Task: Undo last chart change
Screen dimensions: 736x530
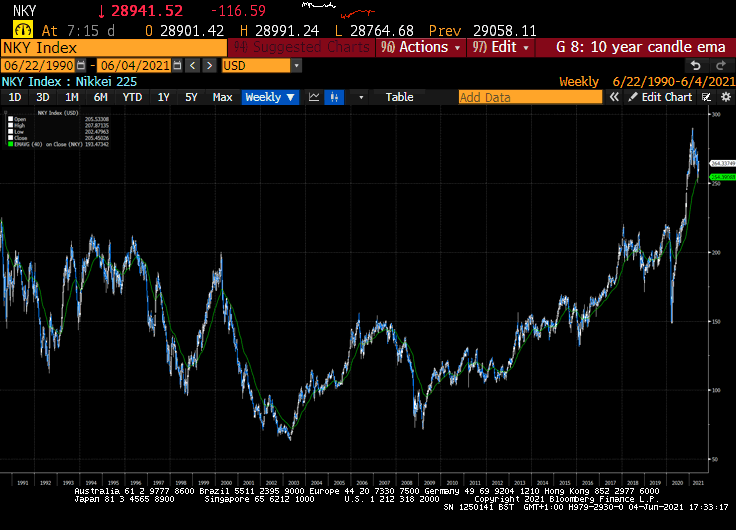Action: coord(696,65)
